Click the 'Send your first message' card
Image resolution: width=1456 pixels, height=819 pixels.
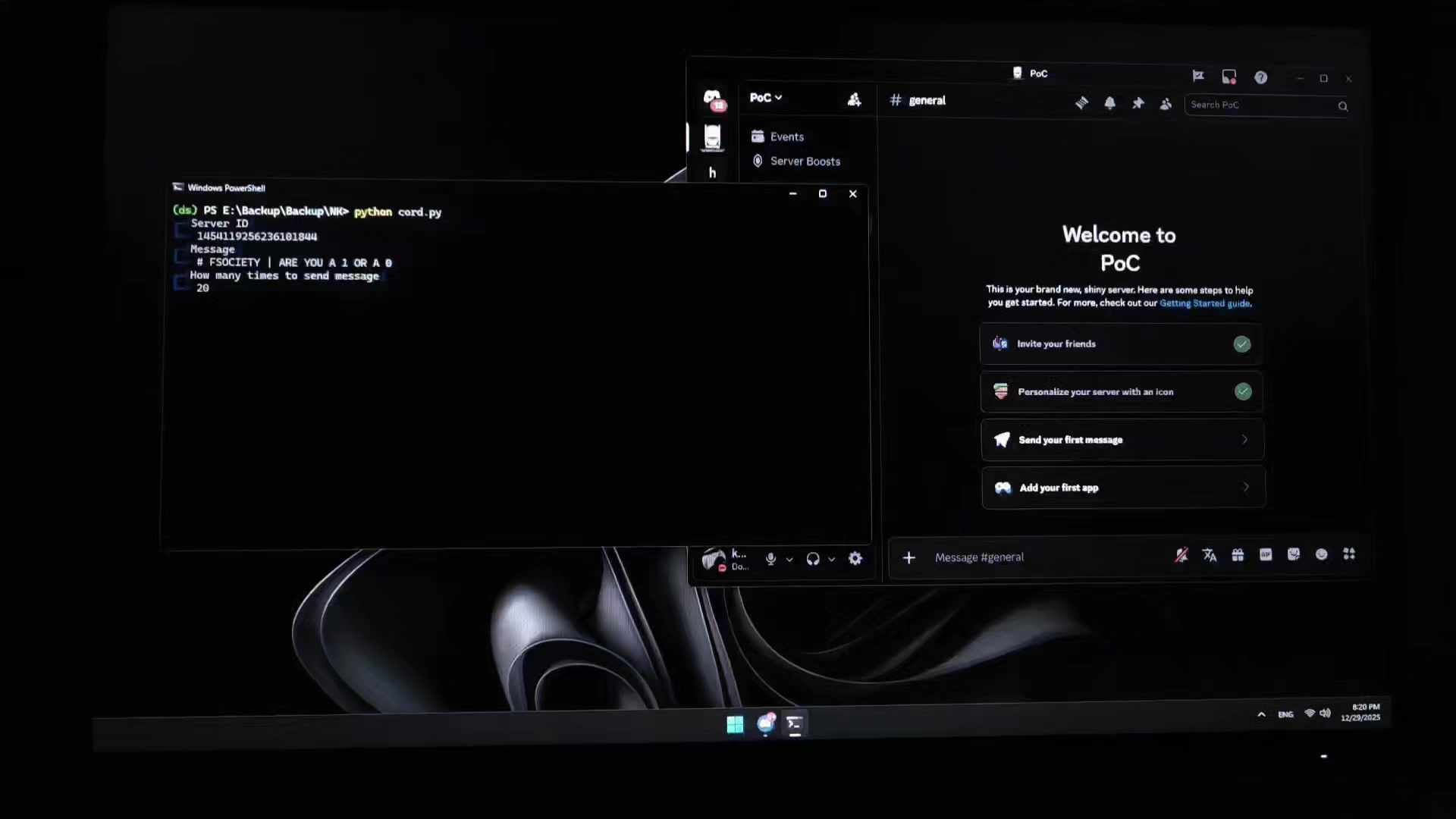1122,440
